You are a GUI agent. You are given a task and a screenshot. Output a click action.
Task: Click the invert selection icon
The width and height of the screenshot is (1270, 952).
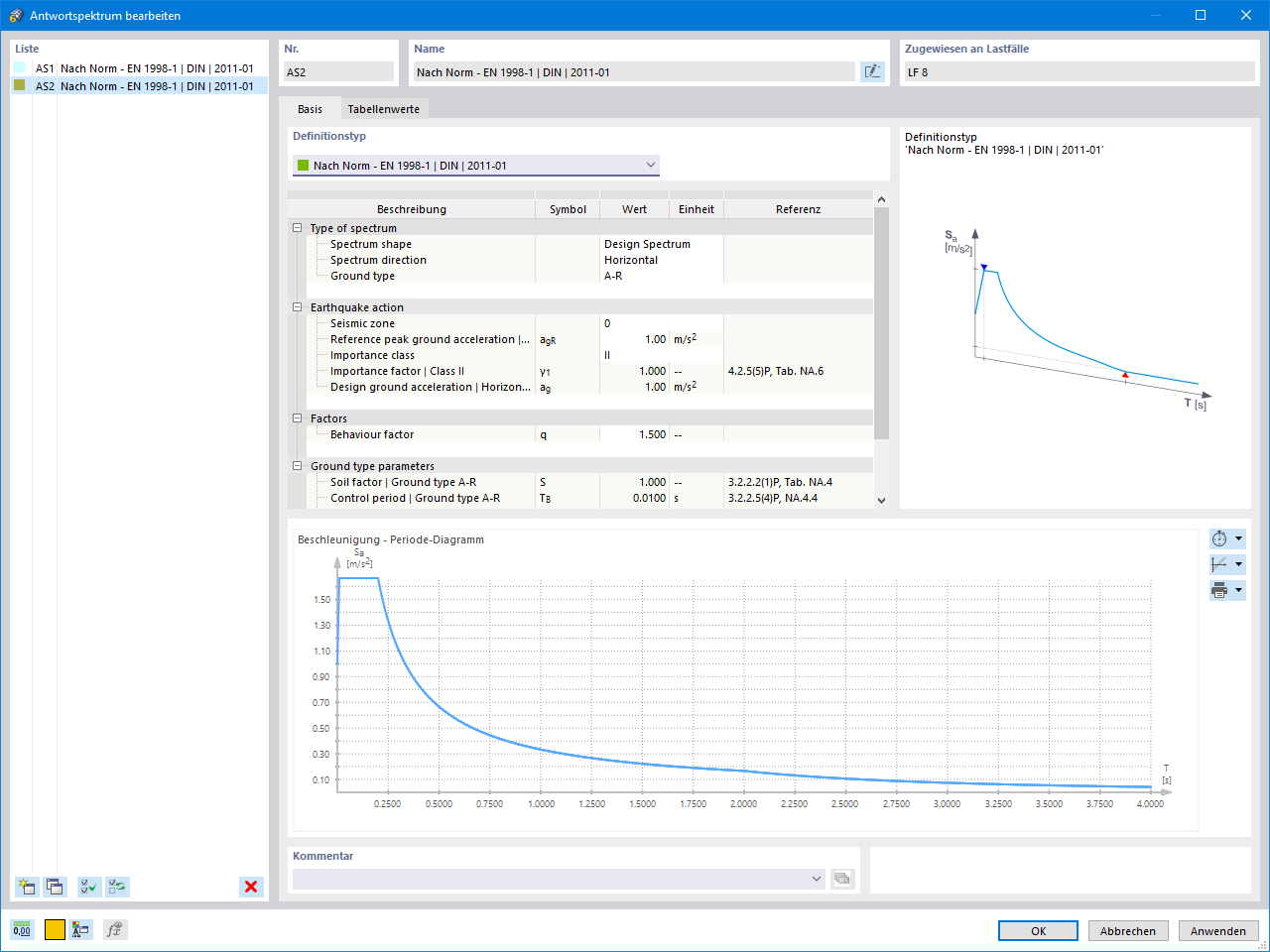118,887
